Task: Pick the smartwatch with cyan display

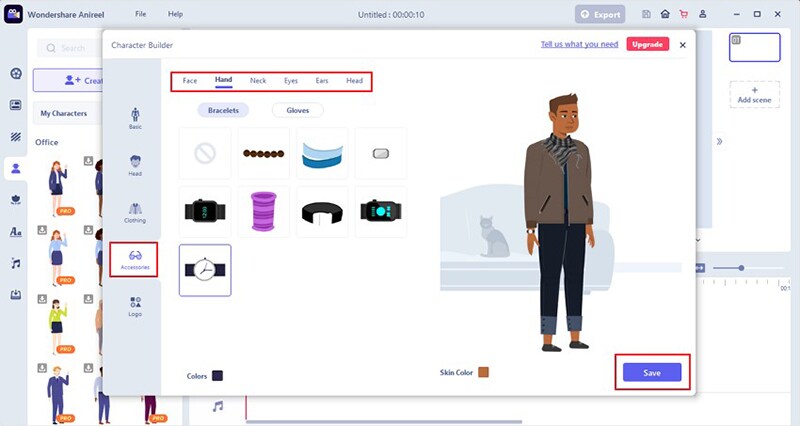Action: [381, 211]
